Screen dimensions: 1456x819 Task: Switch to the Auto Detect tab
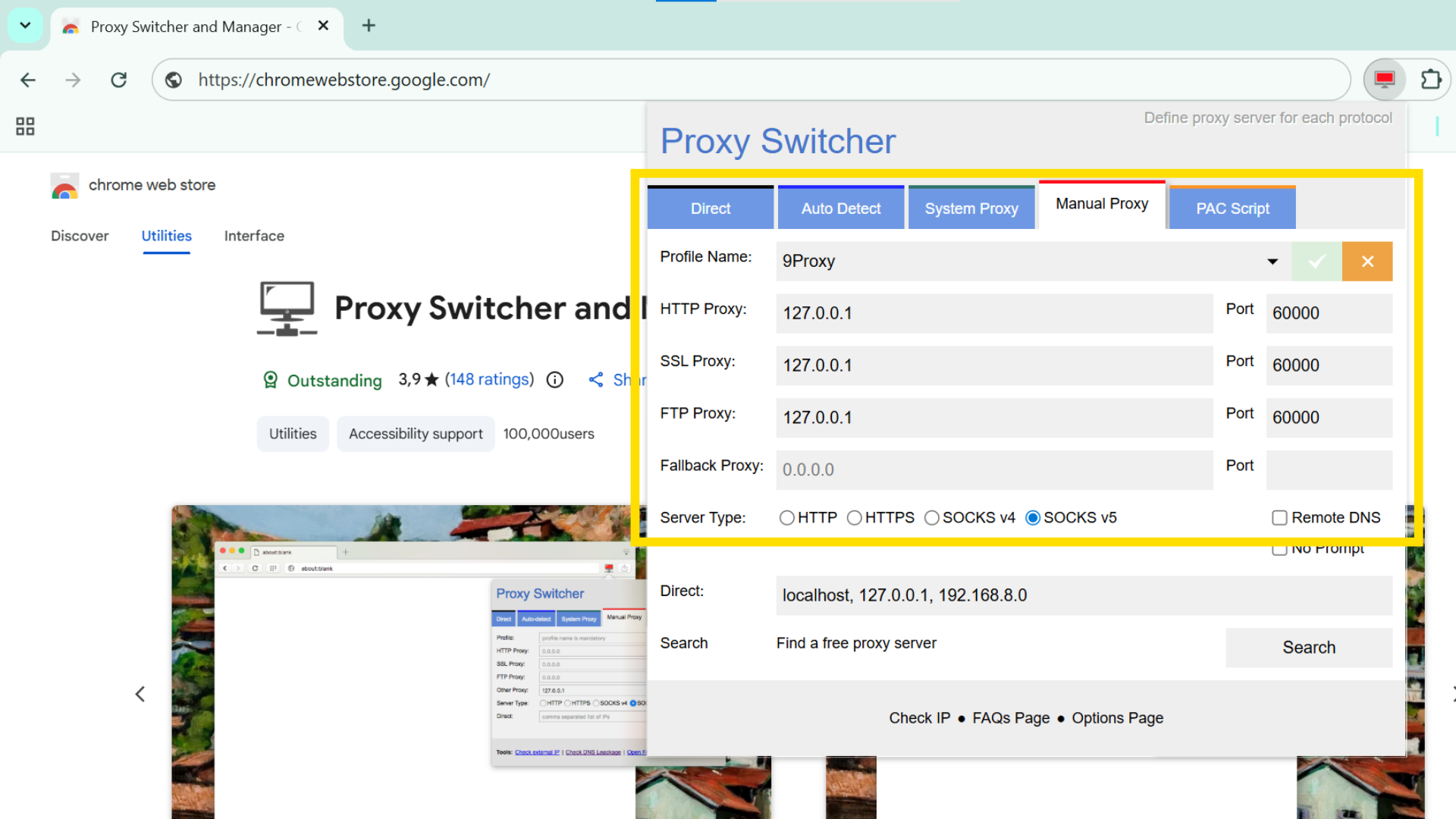[841, 209]
